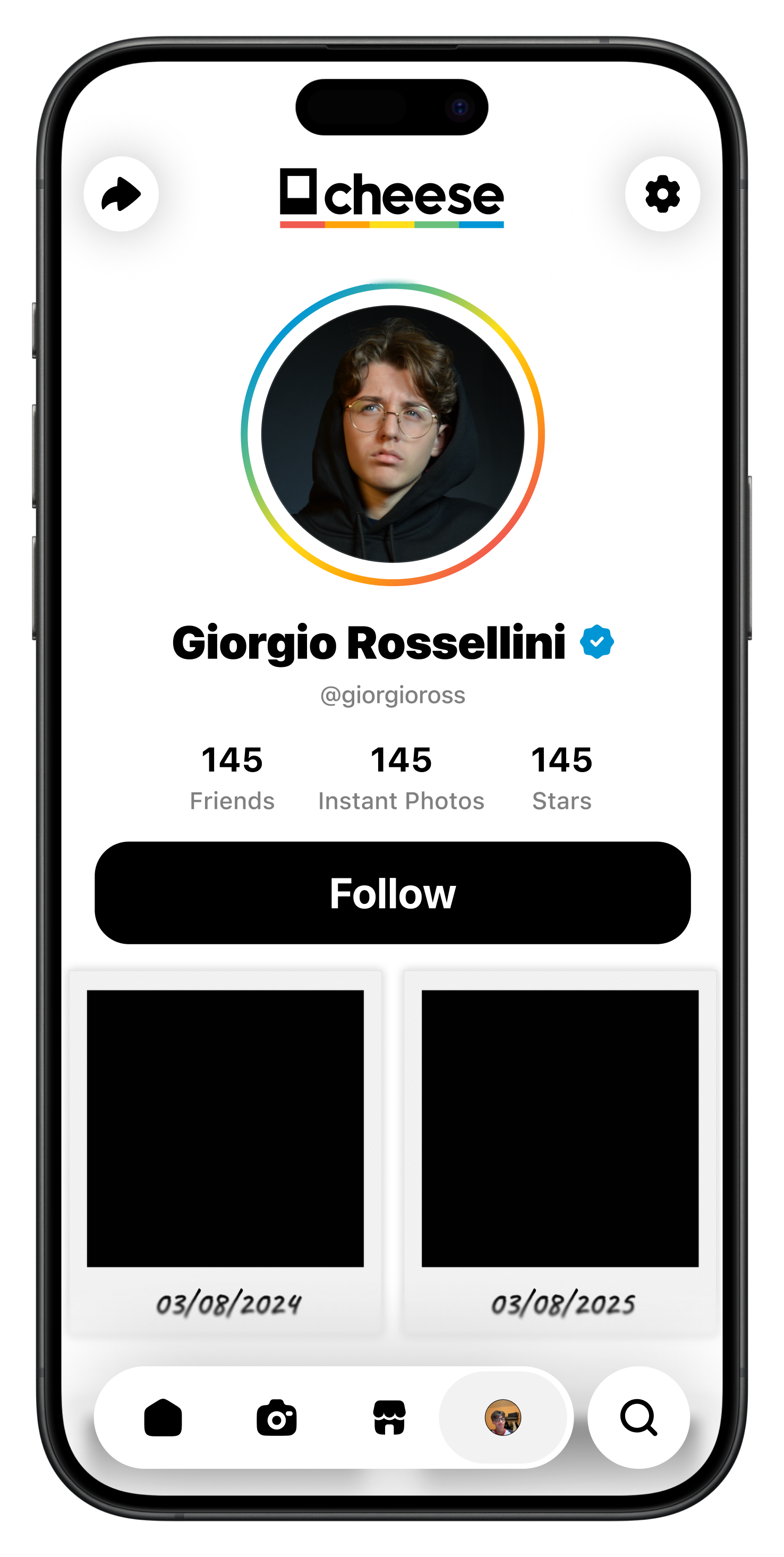The width and height of the screenshot is (784, 1557).
Task: Open the instant photo dated 03/08/2025
Action: click(560, 1153)
